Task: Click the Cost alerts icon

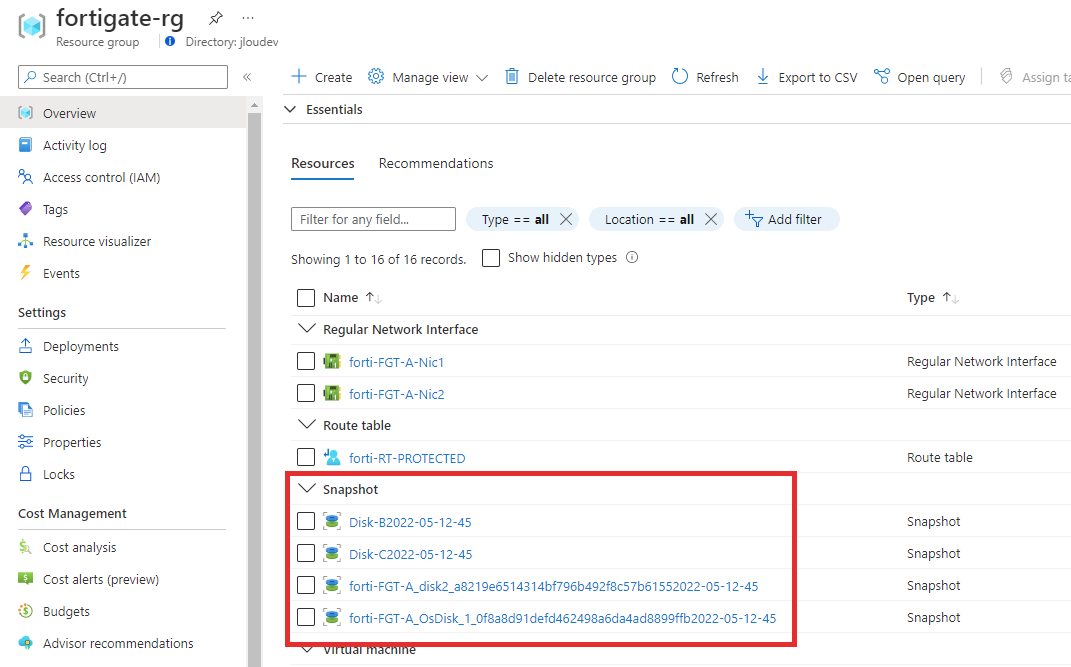Action: (x=26, y=579)
